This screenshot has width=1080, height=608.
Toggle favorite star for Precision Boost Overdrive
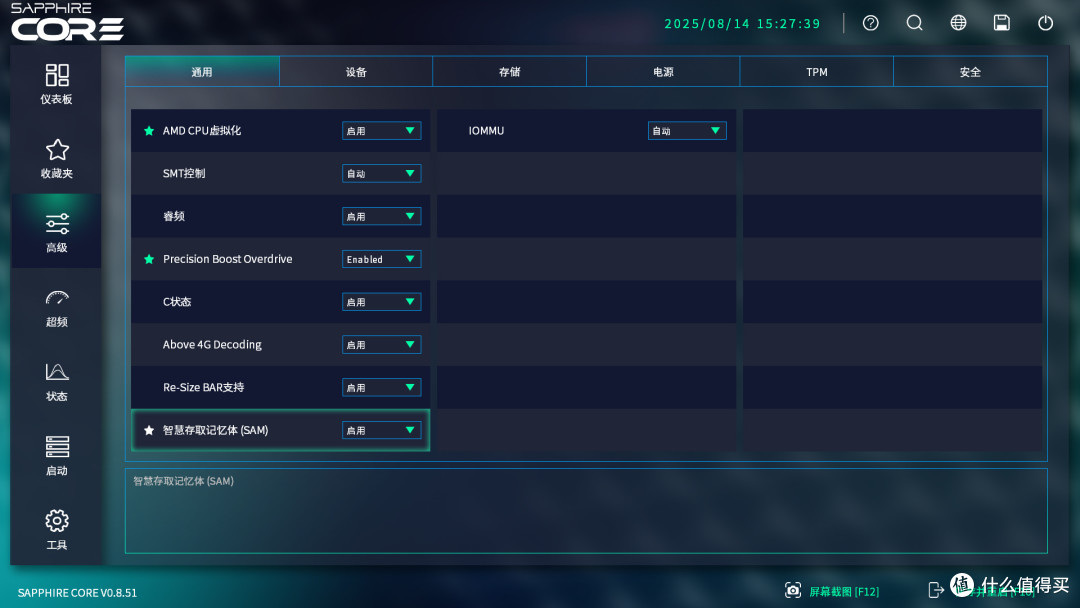point(149,259)
